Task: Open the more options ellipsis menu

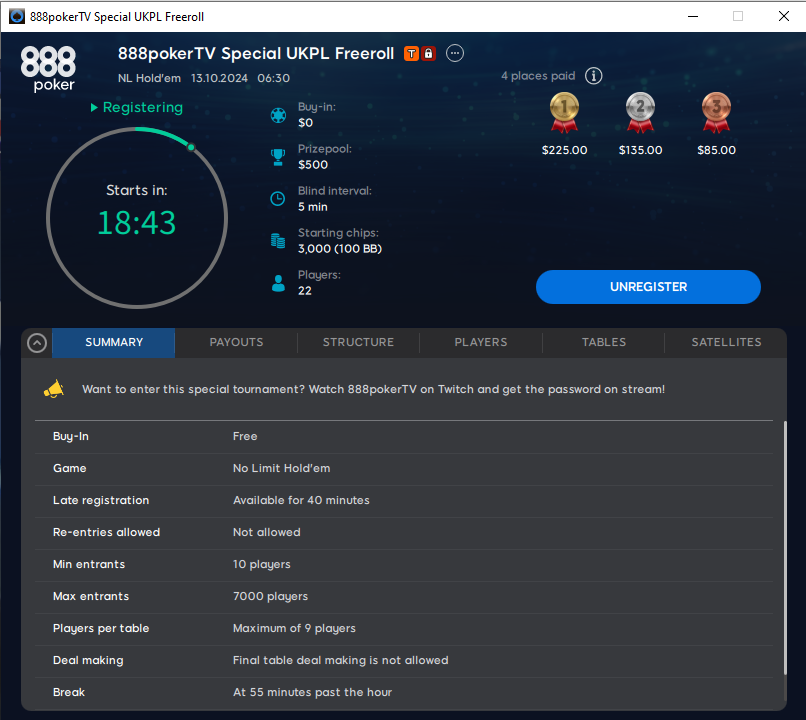Action: tap(455, 53)
